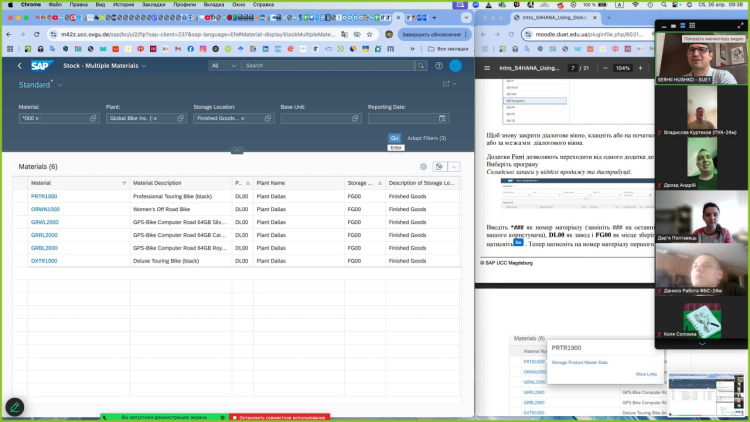Click export to spreadsheet icon
The width and height of the screenshot is (750, 422).
(x=439, y=167)
